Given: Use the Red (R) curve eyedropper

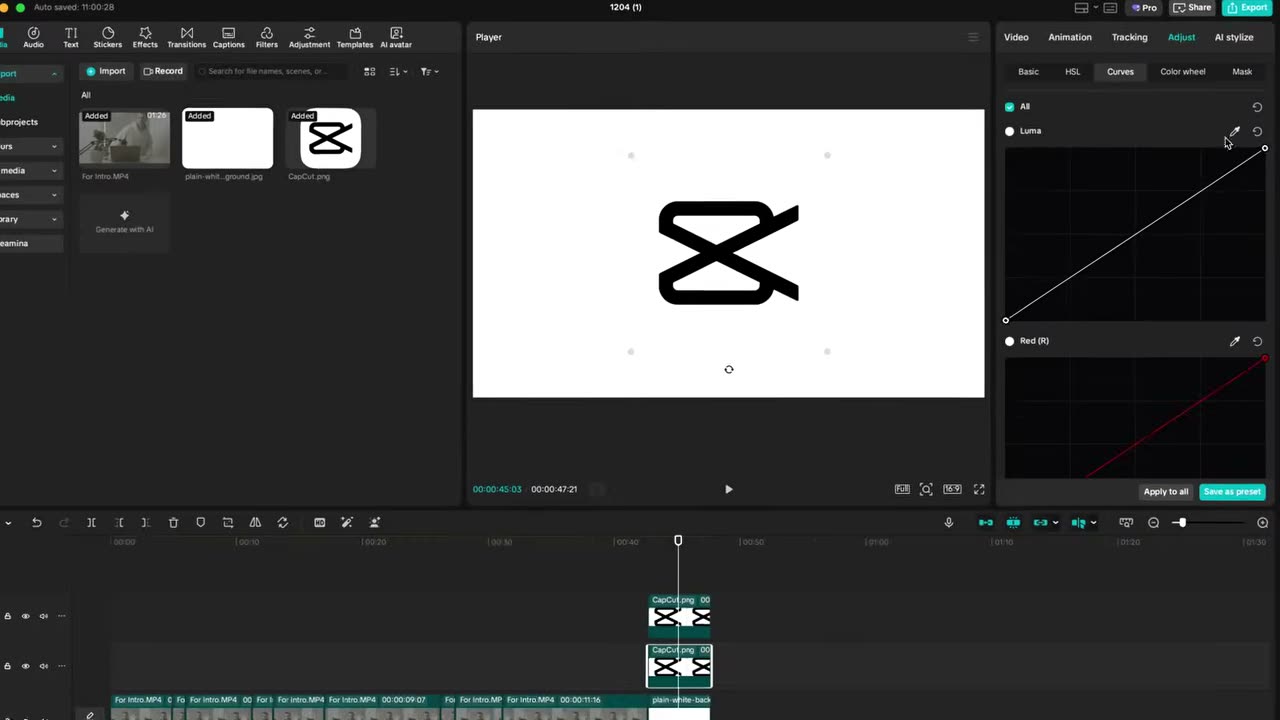Looking at the screenshot, I should pyautogui.click(x=1235, y=341).
